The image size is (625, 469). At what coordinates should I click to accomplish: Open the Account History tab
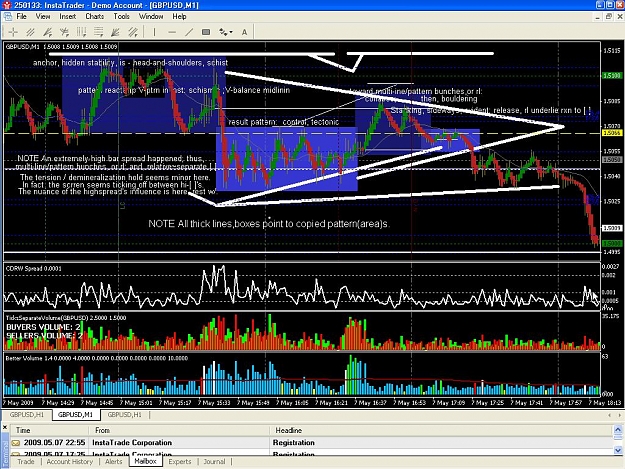pos(70,462)
